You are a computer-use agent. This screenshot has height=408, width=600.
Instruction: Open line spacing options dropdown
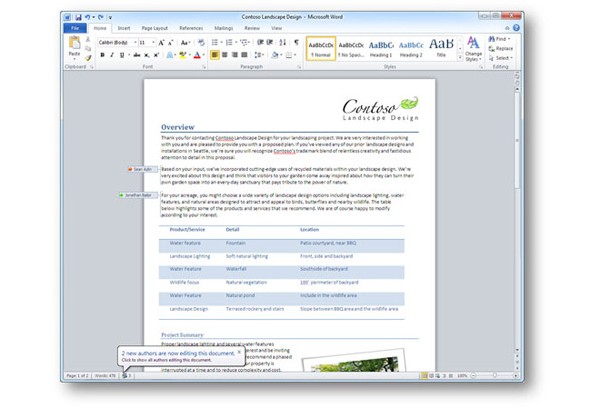click(264, 55)
